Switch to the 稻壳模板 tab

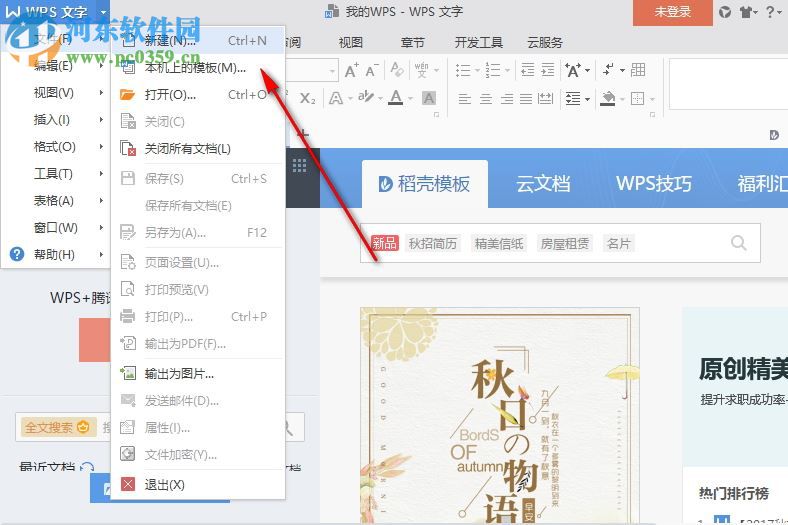tap(425, 184)
